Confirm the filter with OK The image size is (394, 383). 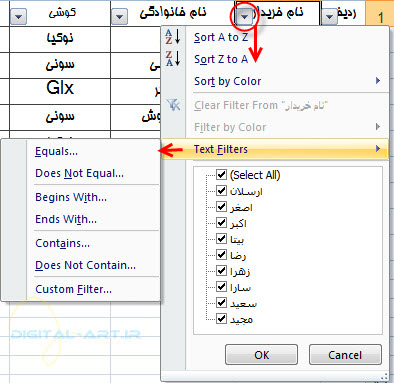(261, 355)
